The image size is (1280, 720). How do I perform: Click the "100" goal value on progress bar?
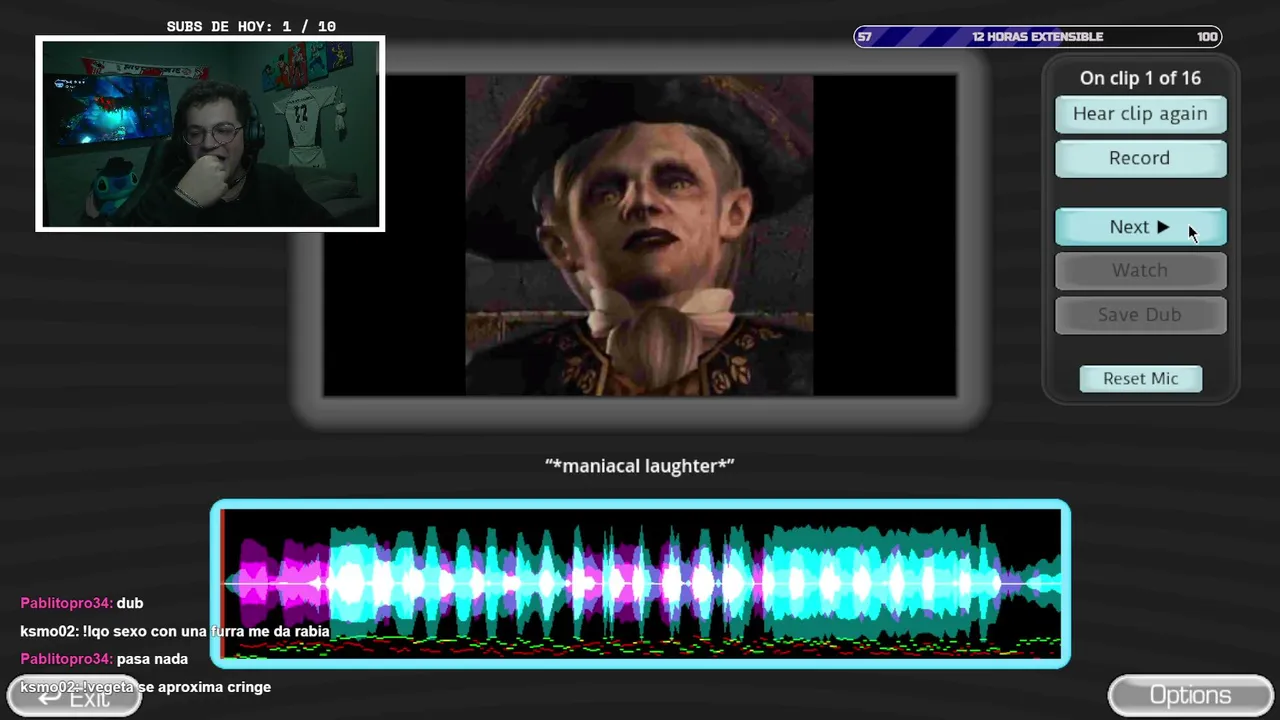pos(1207,37)
